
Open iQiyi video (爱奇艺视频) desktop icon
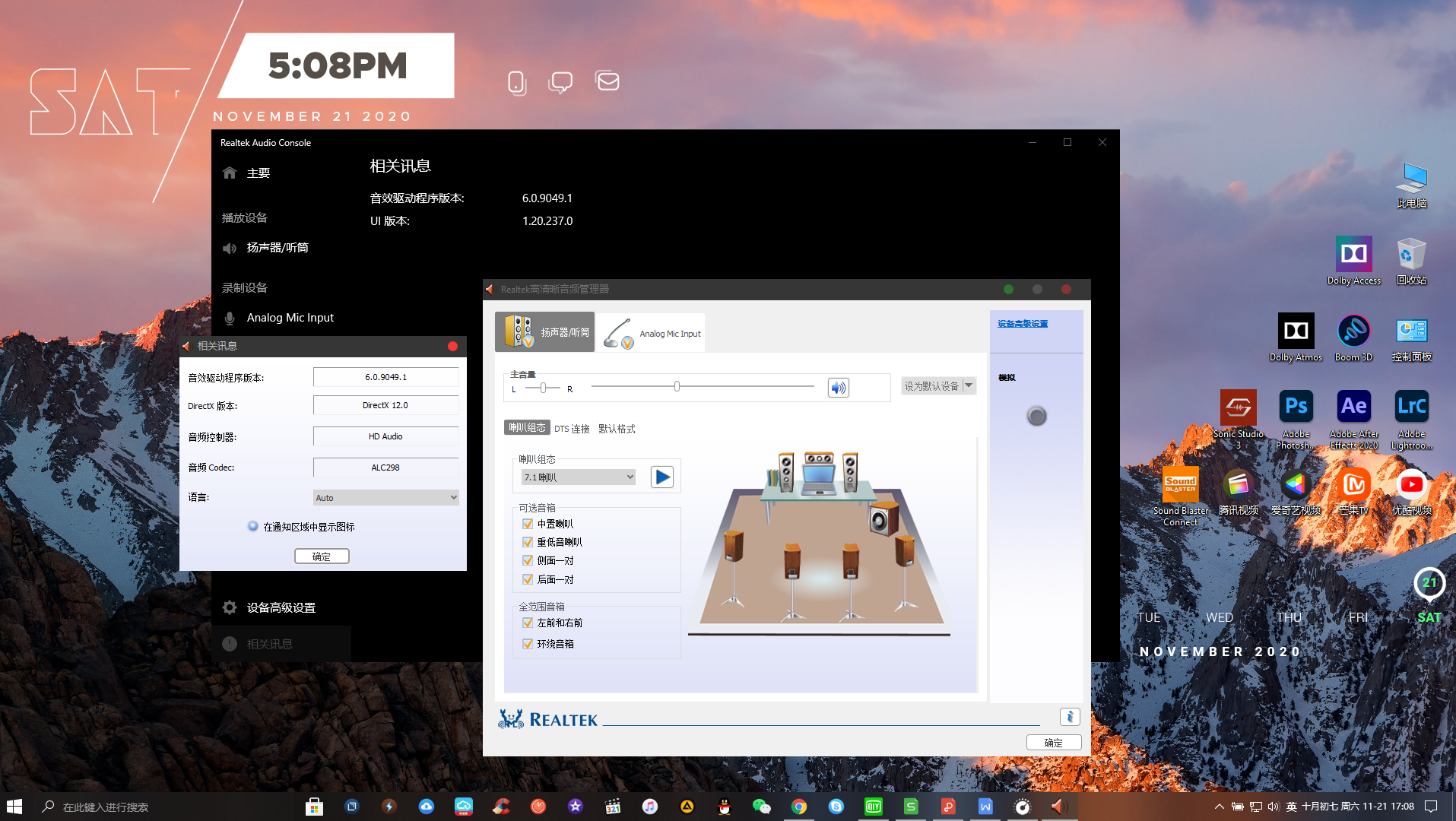pos(1296,491)
